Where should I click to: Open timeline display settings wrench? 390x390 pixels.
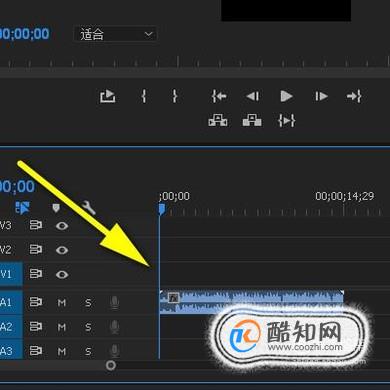(89, 208)
